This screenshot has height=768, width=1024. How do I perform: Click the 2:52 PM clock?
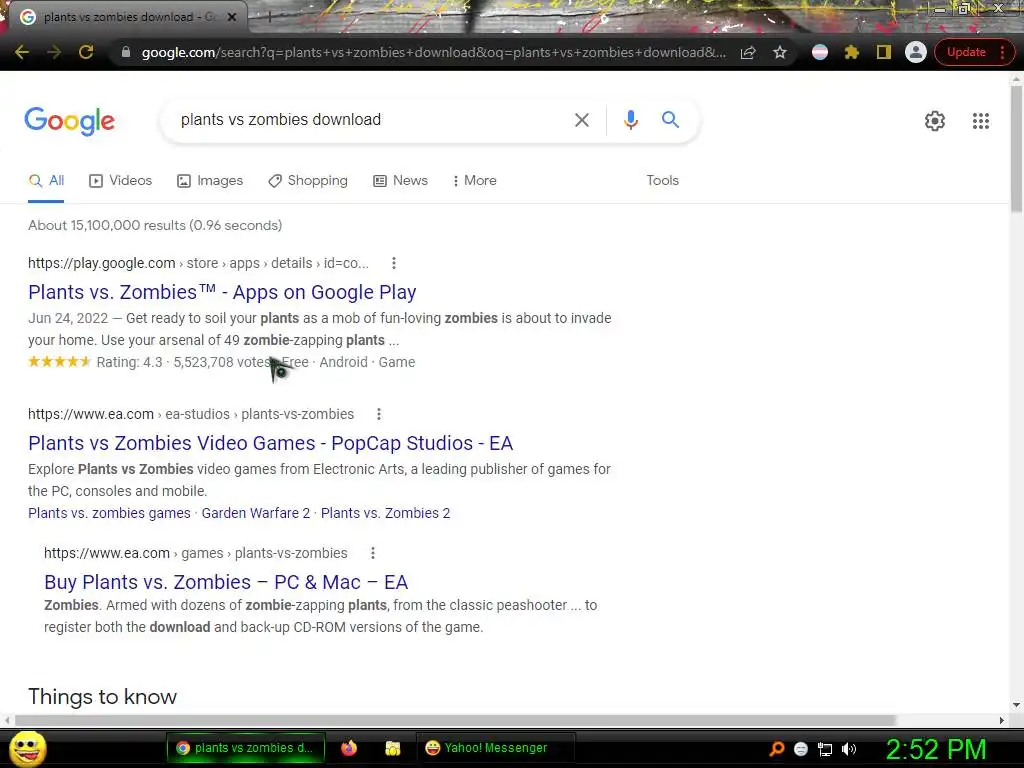click(x=936, y=749)
